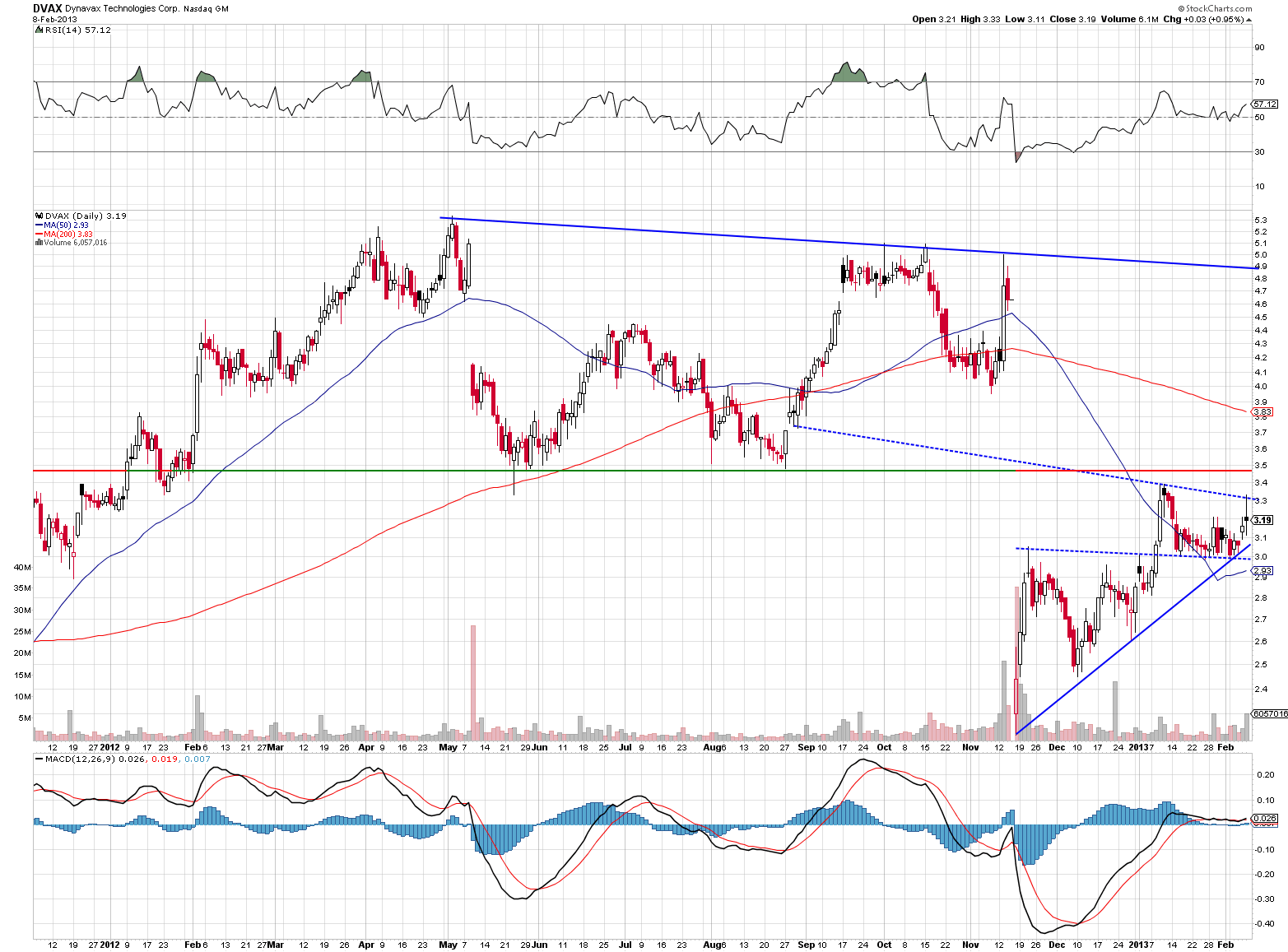Click the 3.19 current price tag on right axis
The image size is (1288, 952).
1263,520
